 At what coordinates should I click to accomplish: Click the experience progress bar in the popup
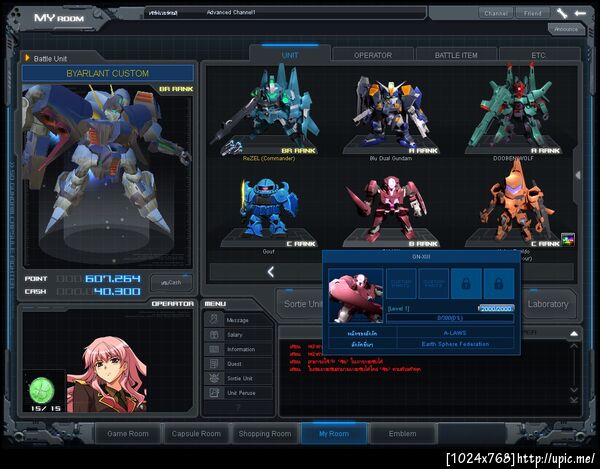(x=450, y=318)
